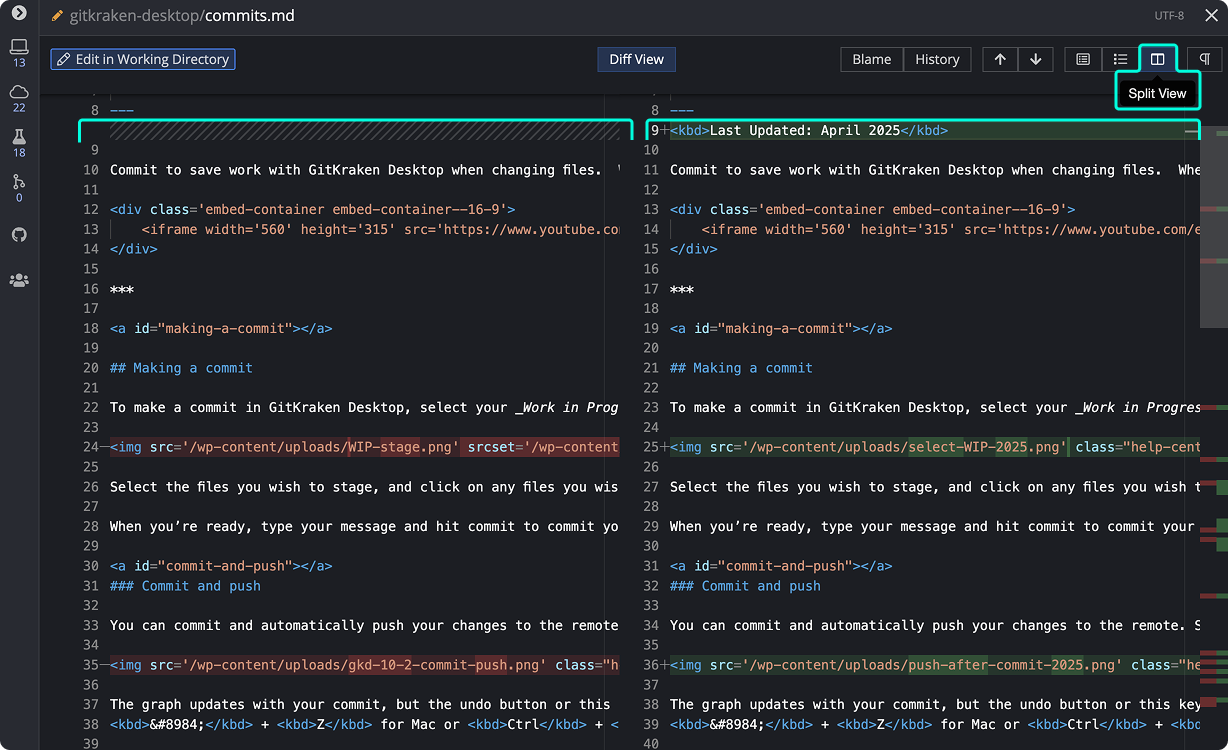Jump to next change with down arrow
The width and height of the screenshot is (1228, 750).
click(1035, 59)
